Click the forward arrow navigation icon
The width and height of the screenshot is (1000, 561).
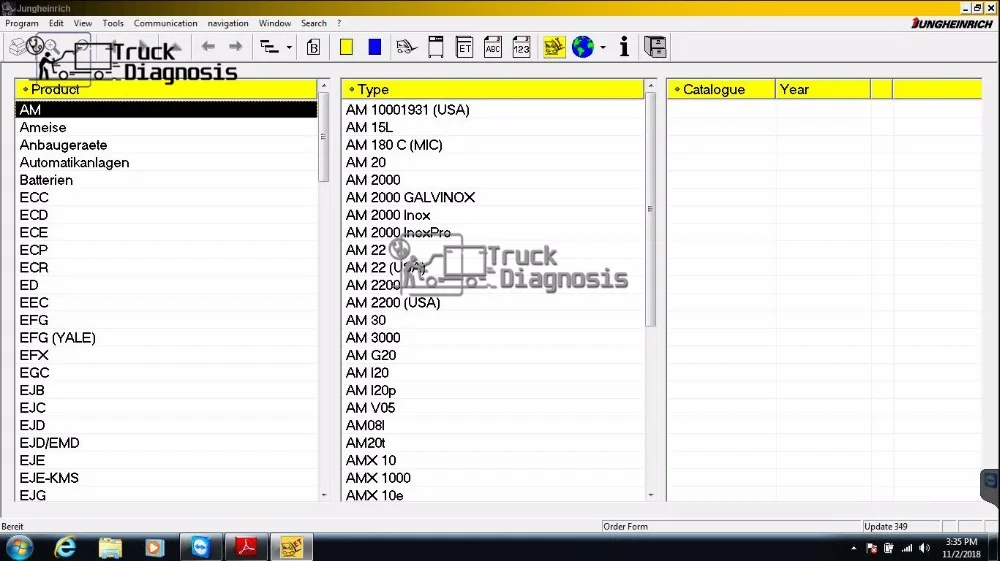235,47
